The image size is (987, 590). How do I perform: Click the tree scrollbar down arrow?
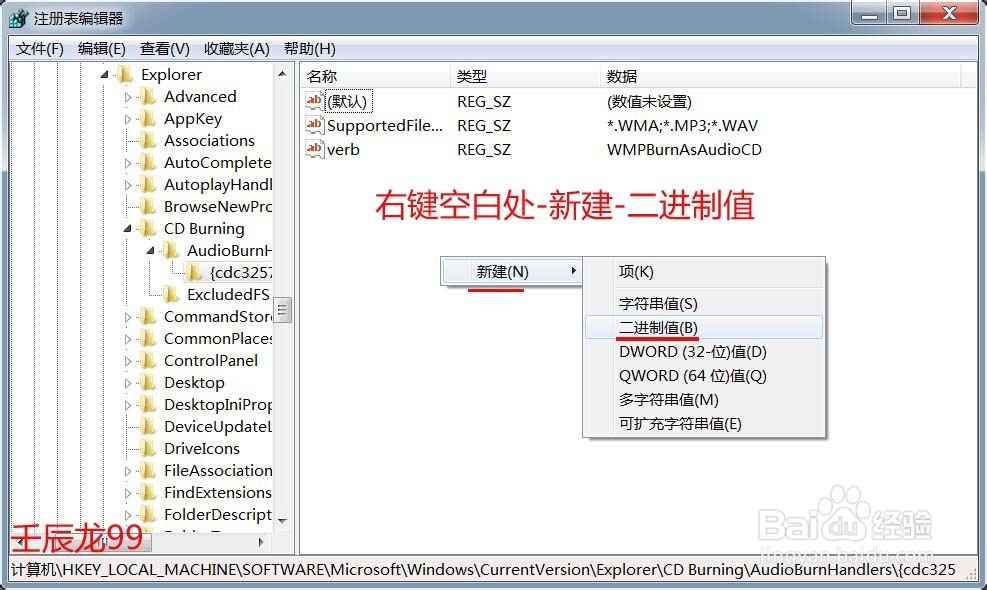click(x=282, y=521)
